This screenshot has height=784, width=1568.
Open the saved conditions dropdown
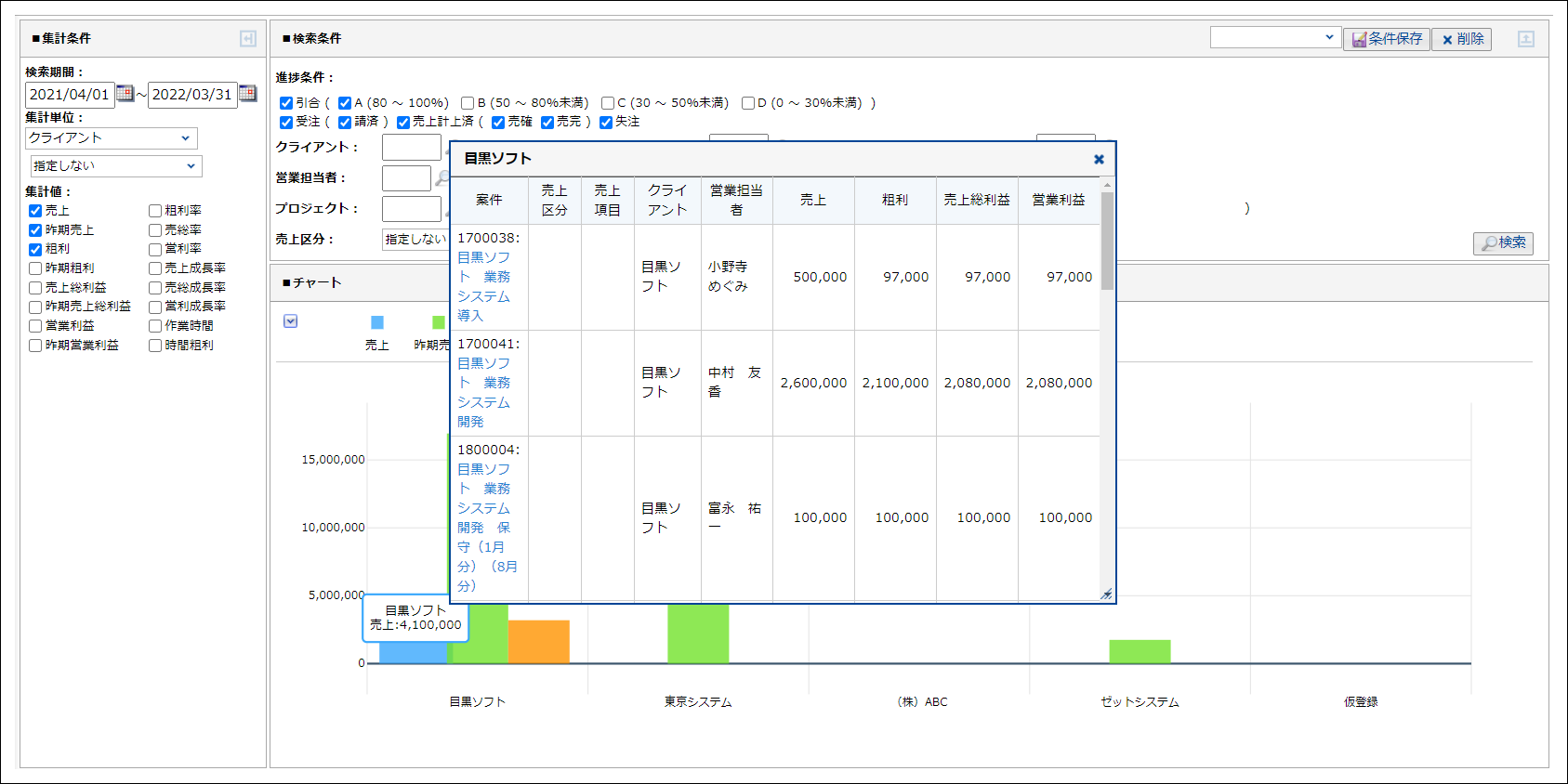pos(1274,37)
